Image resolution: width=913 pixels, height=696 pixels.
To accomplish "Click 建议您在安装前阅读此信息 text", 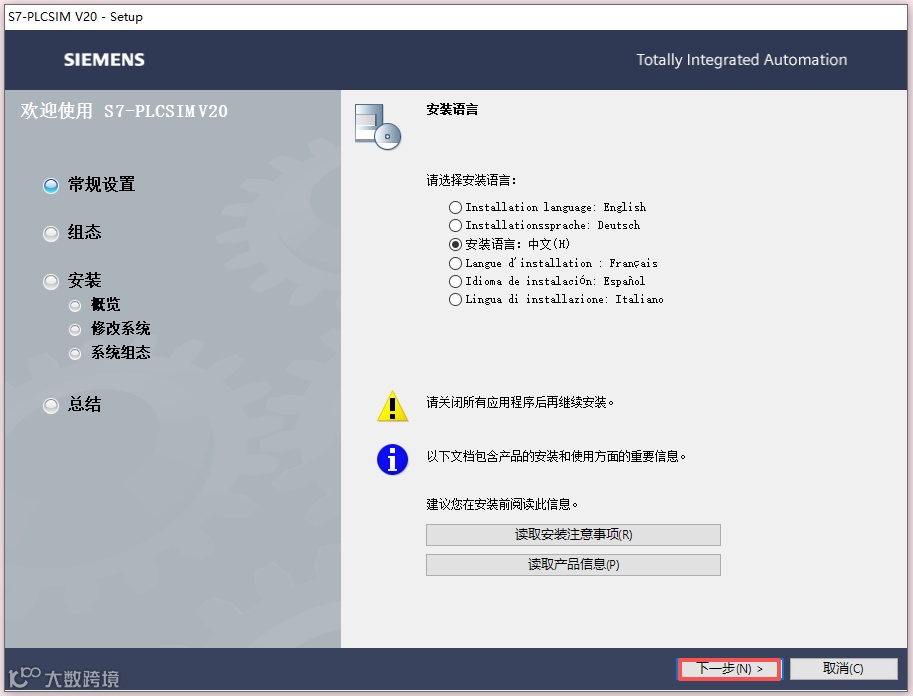I will 502,504.
